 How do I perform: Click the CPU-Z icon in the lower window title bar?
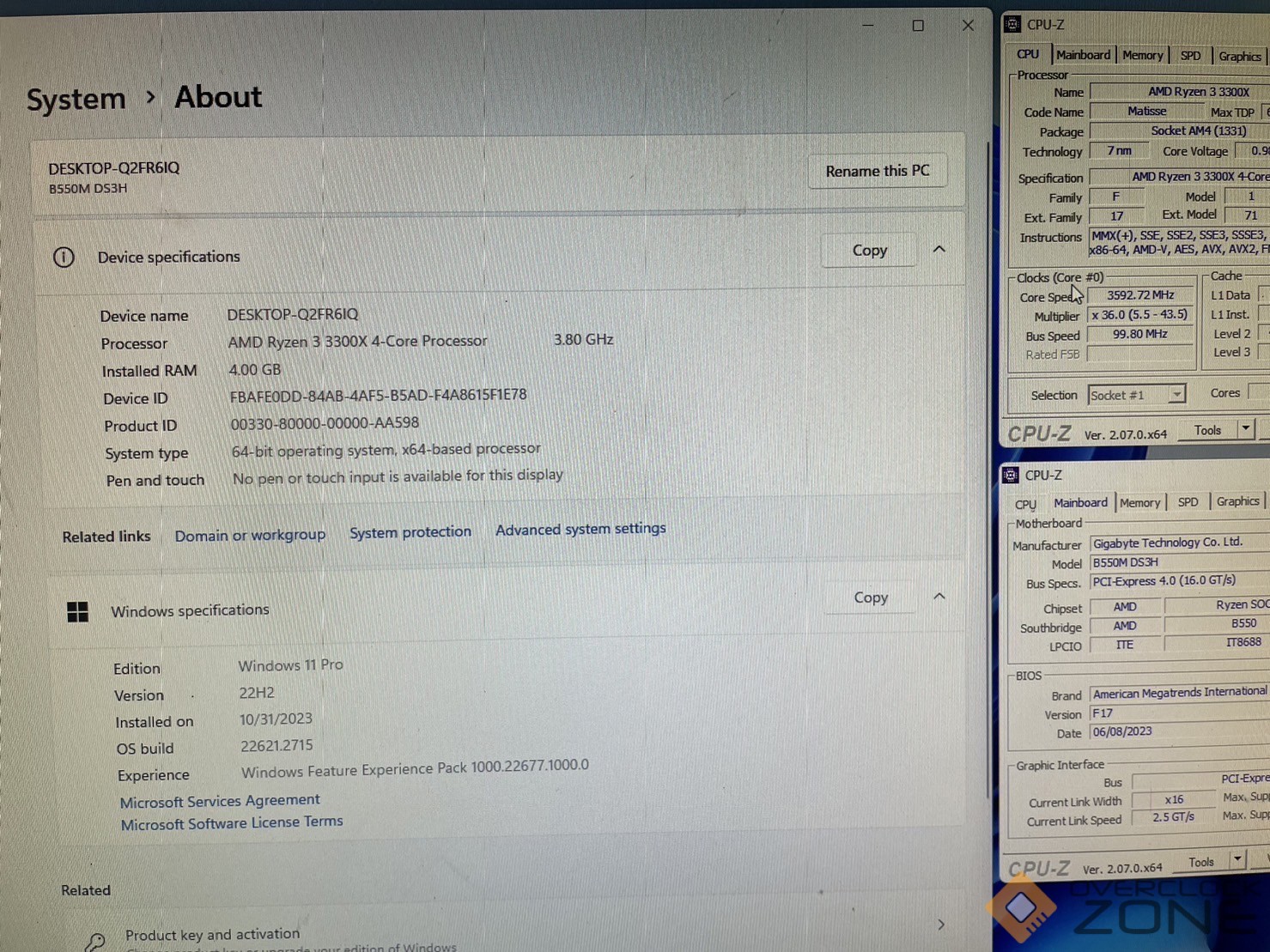click(1011, 475)
